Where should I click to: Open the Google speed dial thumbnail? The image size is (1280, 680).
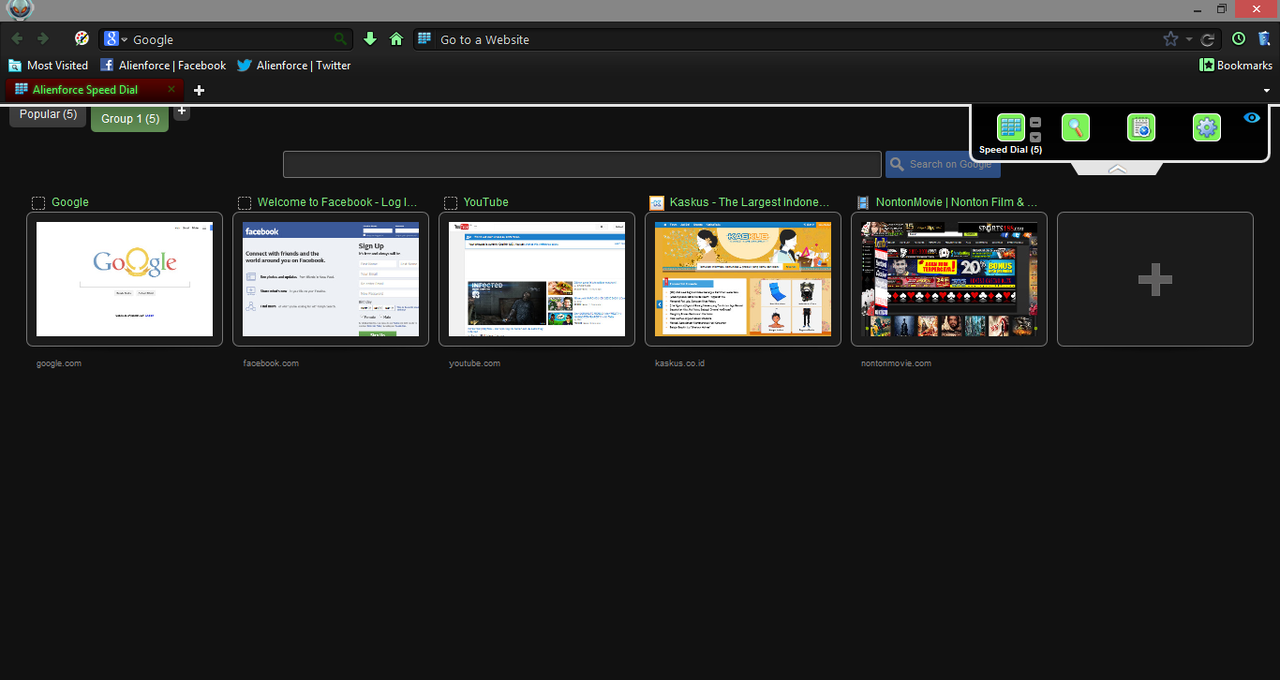click(125, 279)
